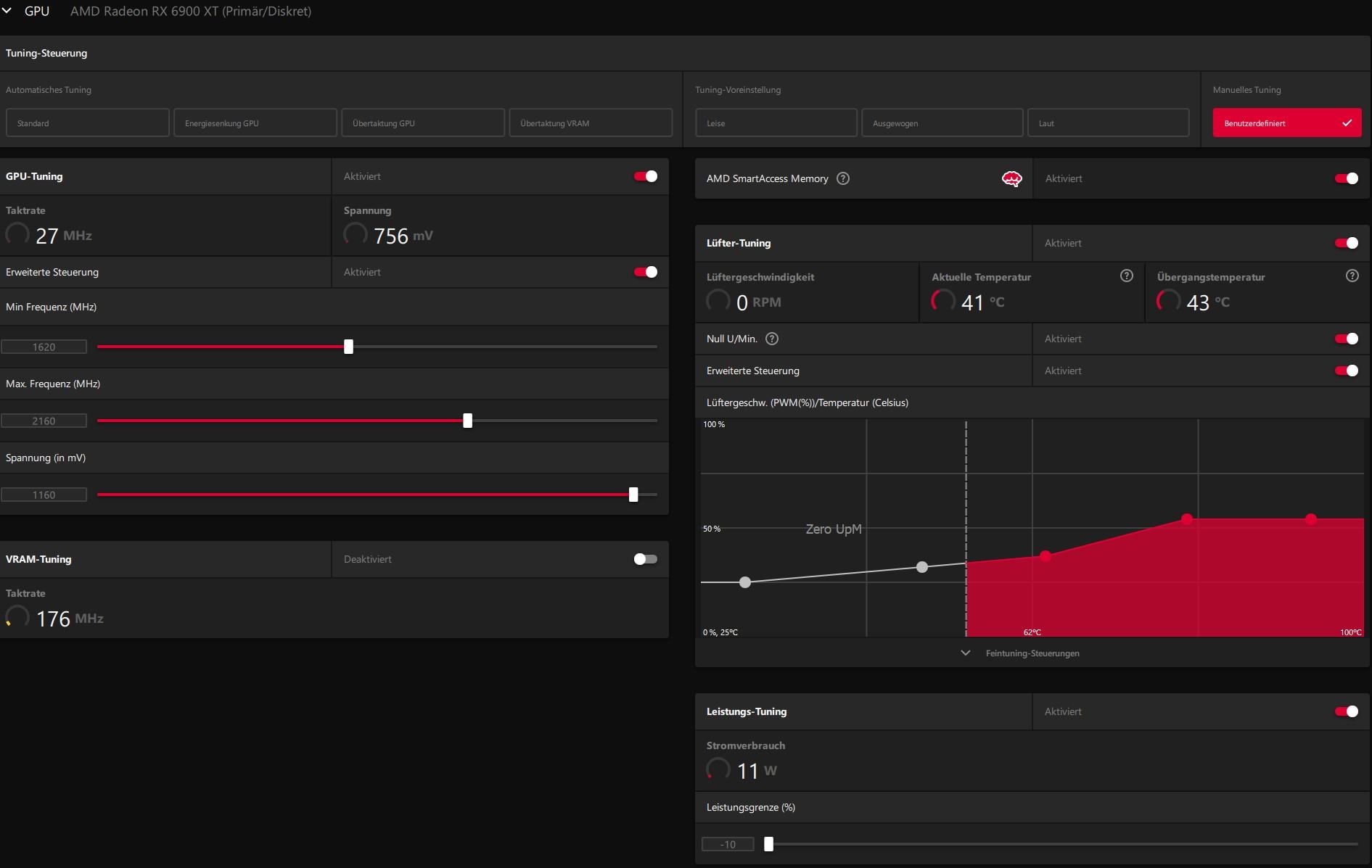Choose Energiesenkung GPU automatic tuning
Viewport: 1372px width, 868px height.
click(x=255, y=123)
